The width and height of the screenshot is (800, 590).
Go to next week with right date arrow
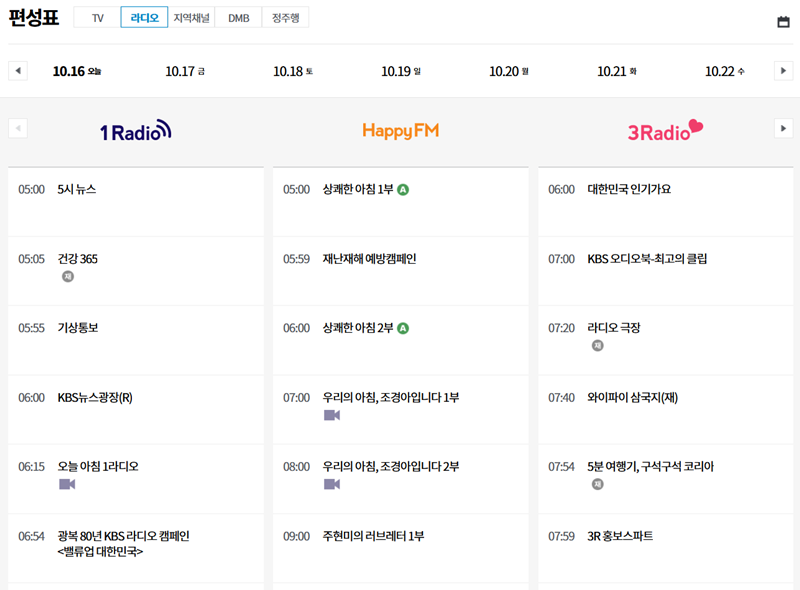[x=783, y=71]
